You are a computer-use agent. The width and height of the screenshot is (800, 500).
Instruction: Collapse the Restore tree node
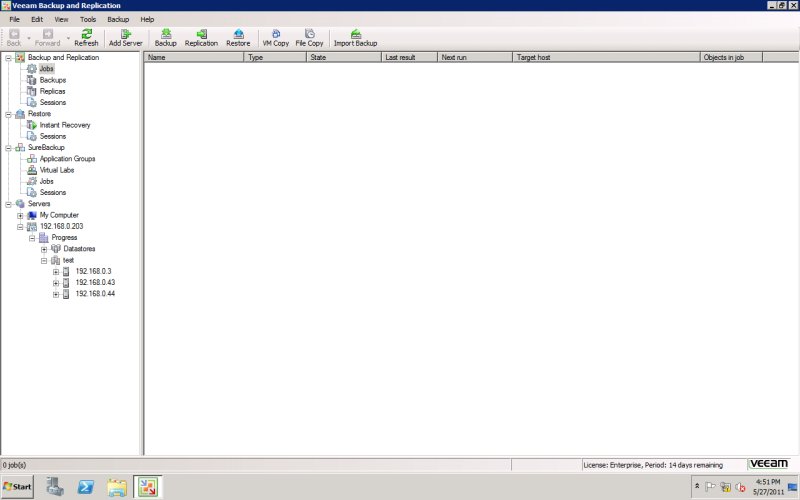pos(8,114)
